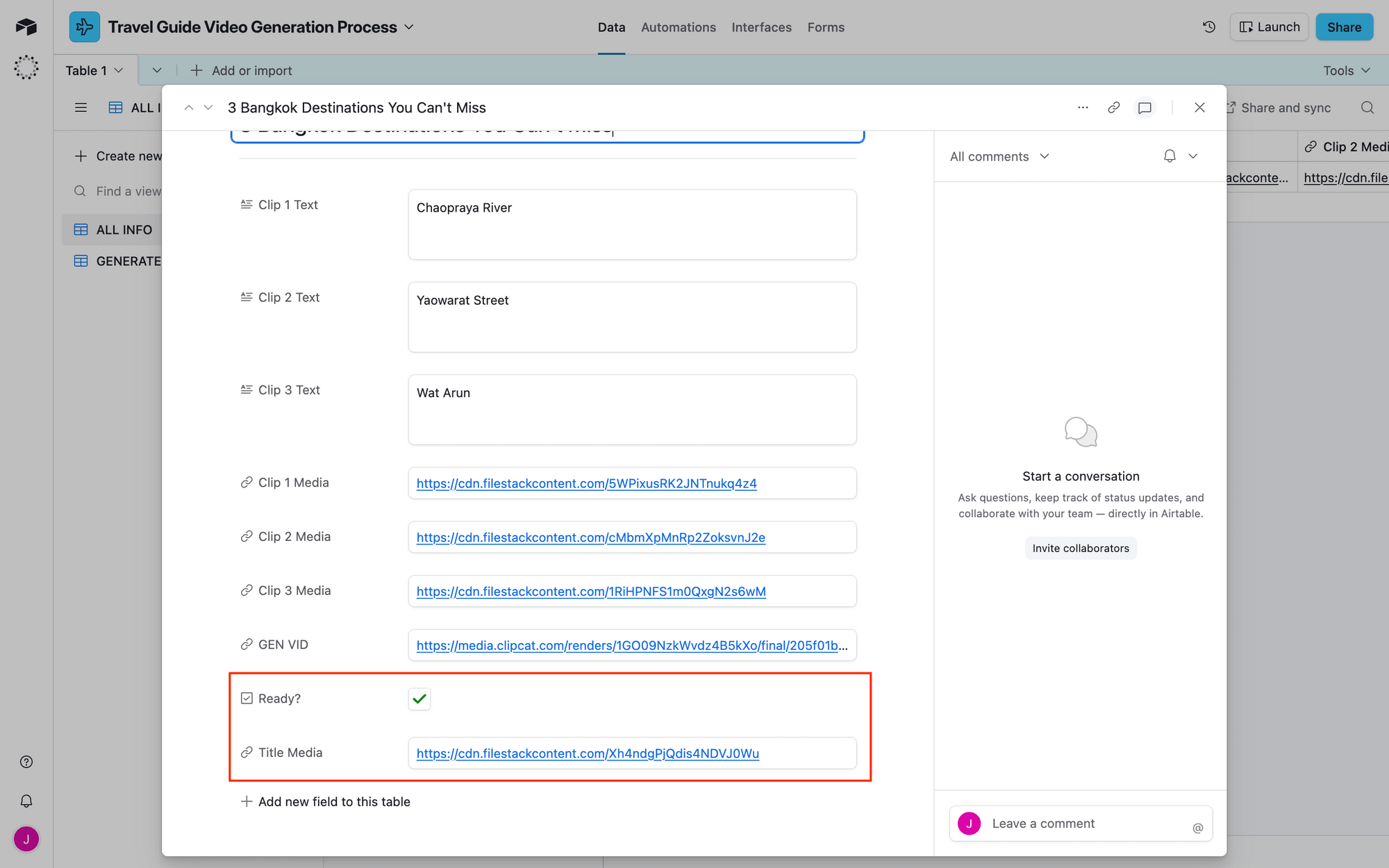The width and height of the screenshot is (1389, 868).
Task: Switch to Automations tab
Action: pos(678,27)
